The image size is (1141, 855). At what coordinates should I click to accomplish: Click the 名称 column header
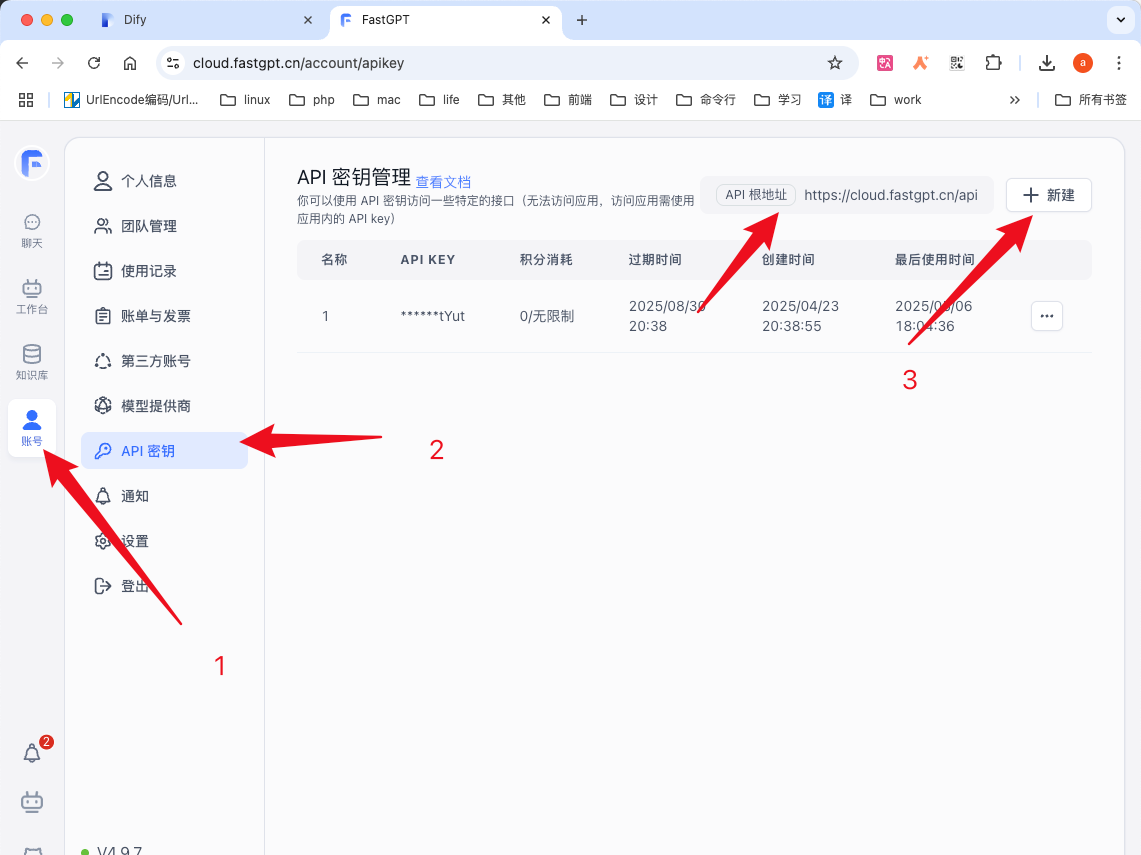click(x=334, y=260)
